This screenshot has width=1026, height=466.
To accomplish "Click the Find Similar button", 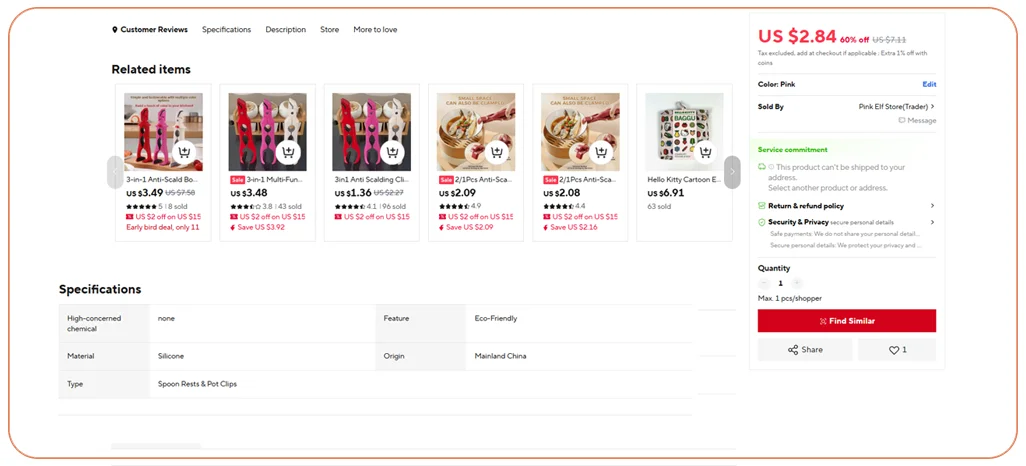I will [x=847, y=321].
